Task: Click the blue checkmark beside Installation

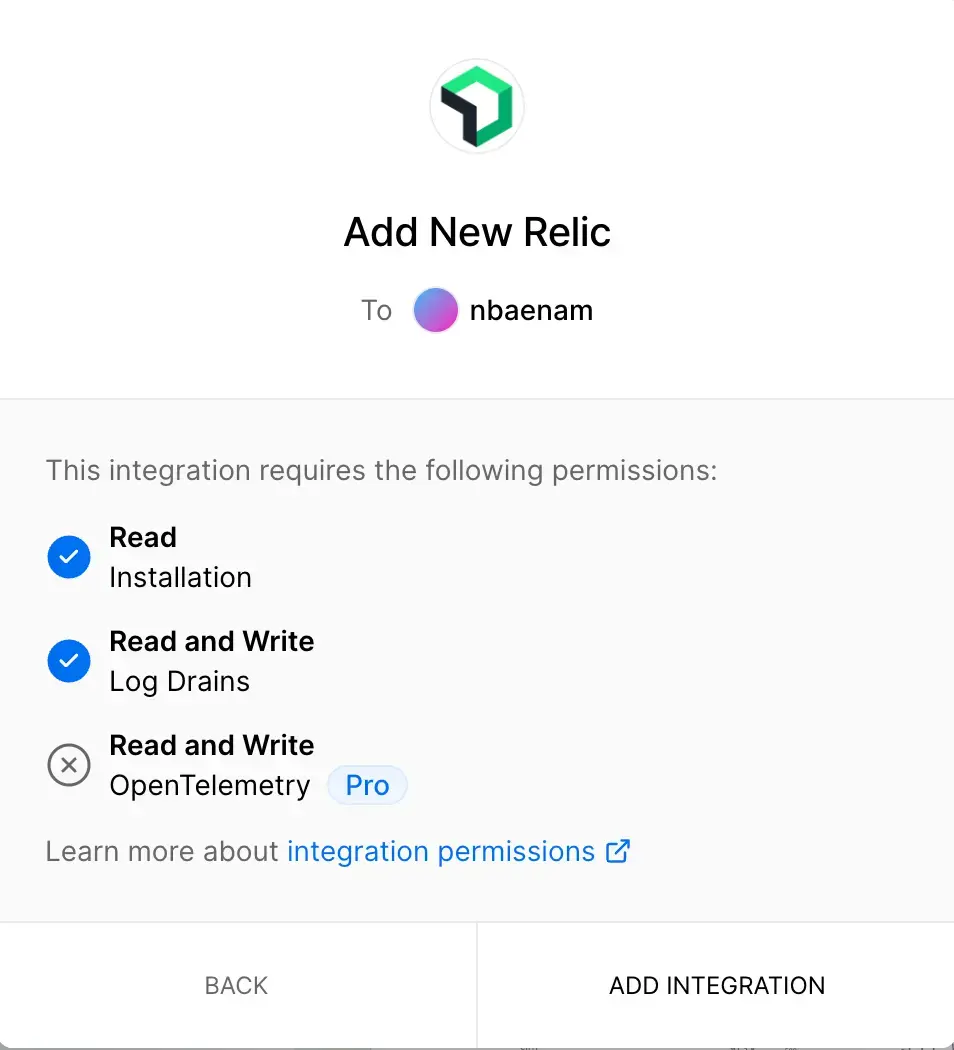Action: pos(69,558)
